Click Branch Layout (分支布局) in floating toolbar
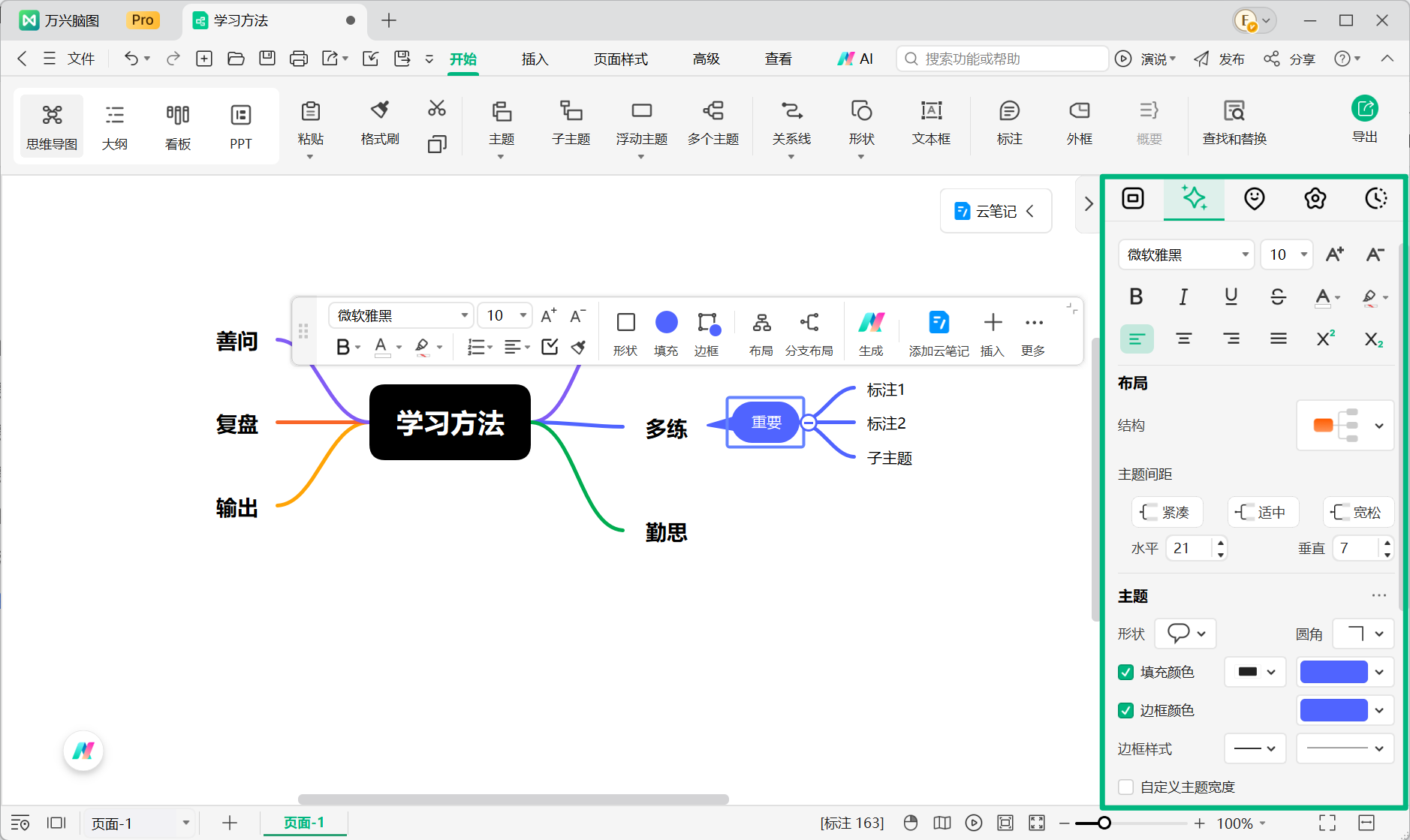Viewport: 1410px width, 840px height. tap(809, 333)
